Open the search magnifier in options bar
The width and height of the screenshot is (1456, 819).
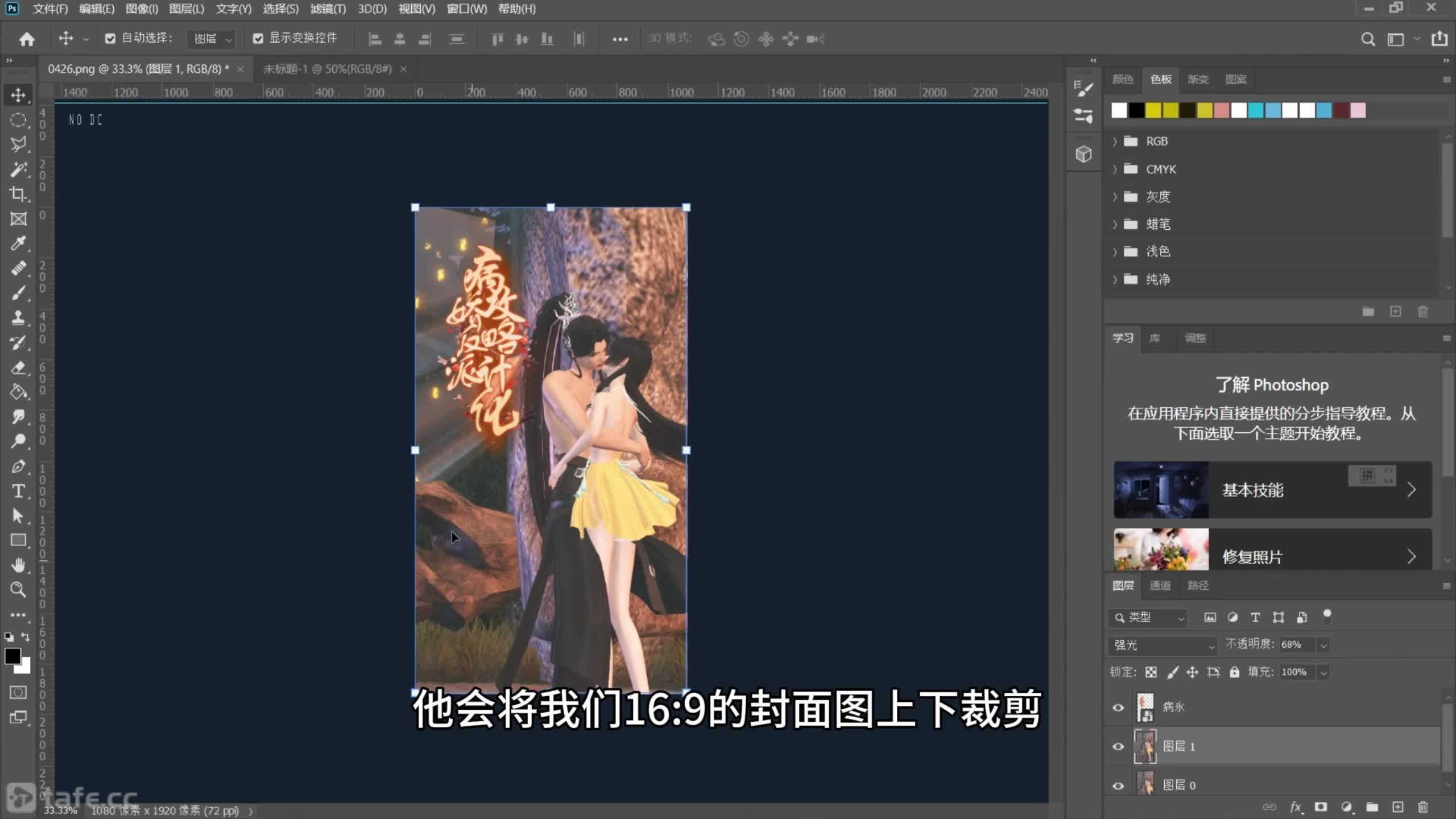1368,39
